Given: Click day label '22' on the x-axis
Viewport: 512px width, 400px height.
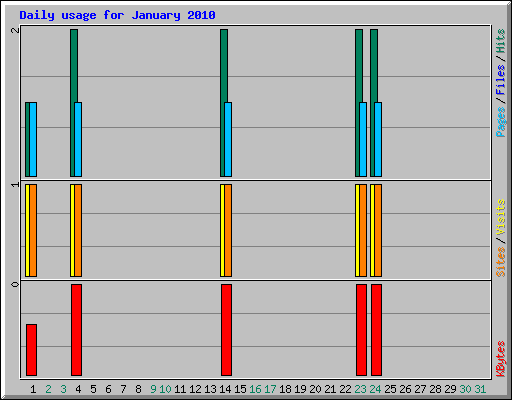Looking at the screenshot, I should 345,389.
